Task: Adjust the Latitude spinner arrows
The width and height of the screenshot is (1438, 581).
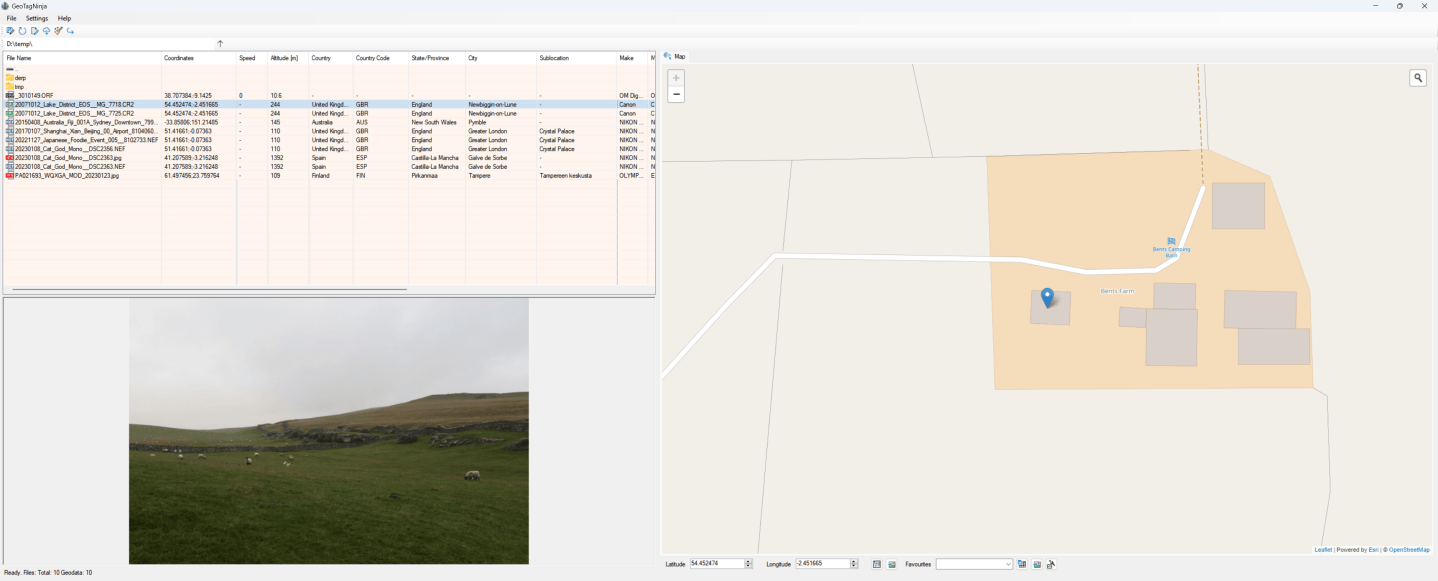Action: (x=748, y=564)
